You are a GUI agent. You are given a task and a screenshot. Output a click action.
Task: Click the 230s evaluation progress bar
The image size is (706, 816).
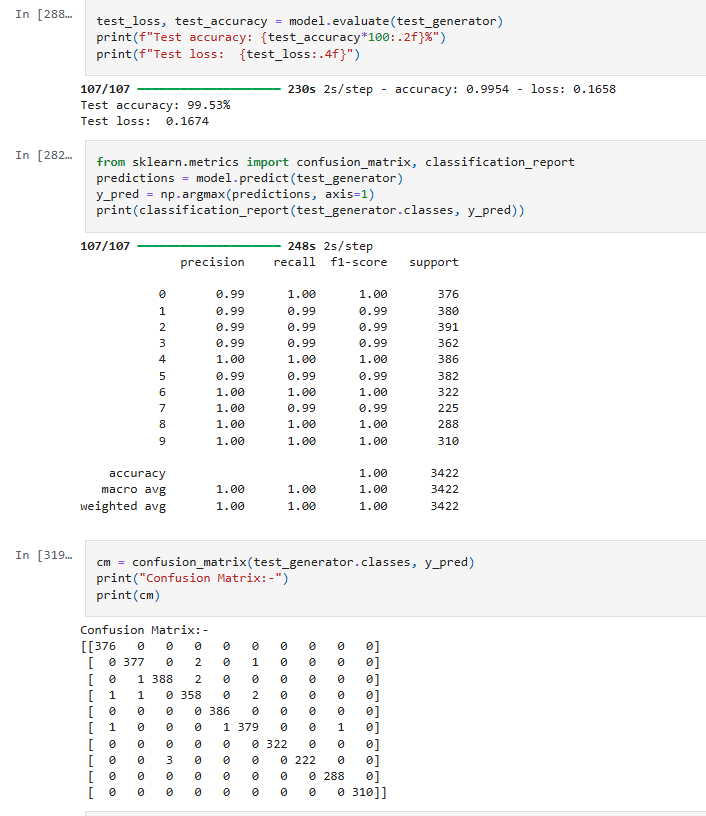[207, 89]
